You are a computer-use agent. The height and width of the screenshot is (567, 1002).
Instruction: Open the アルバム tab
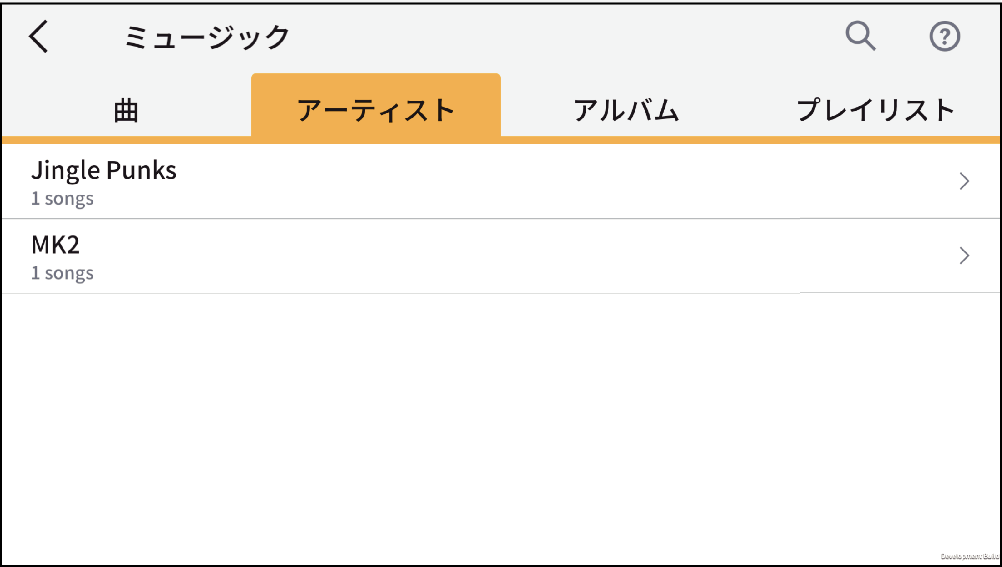[x=626, y=110]
